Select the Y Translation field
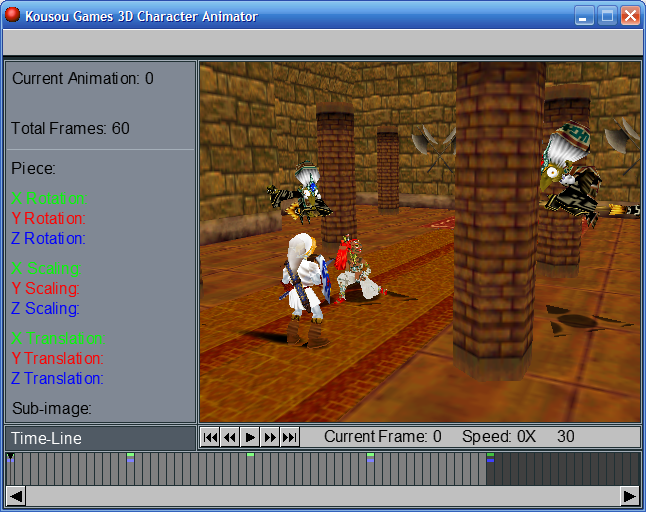The image size is (646, 512). (57, 358)
